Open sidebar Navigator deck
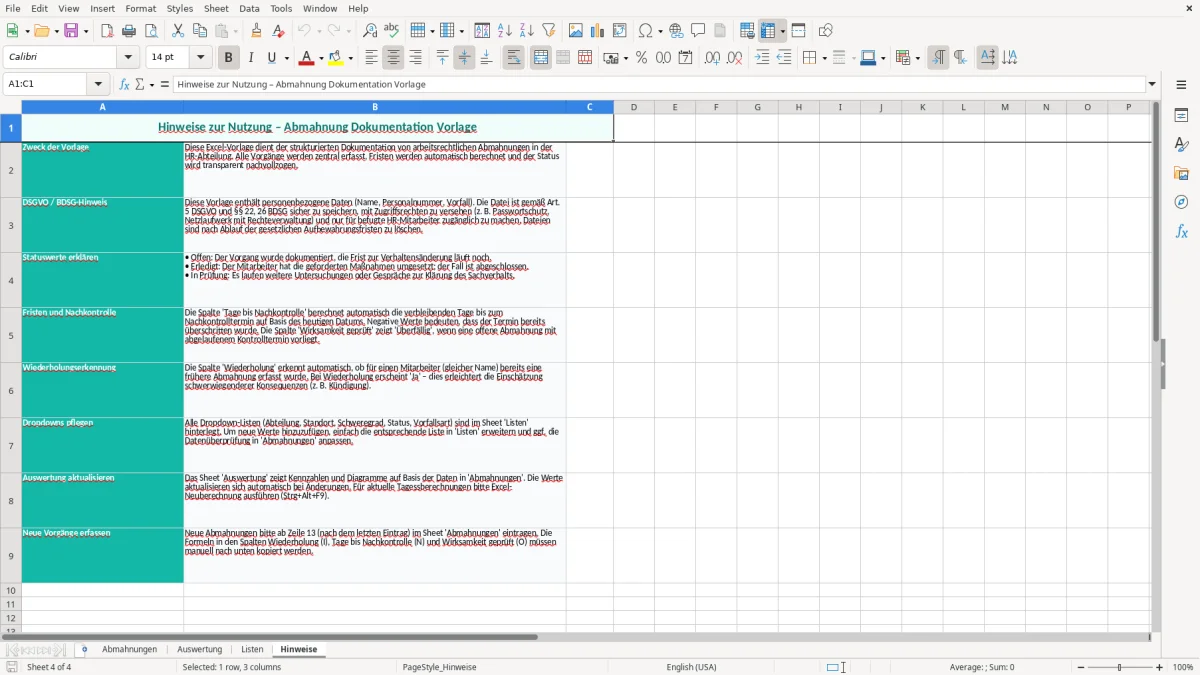The height and width of the screenshot is (675, 1200). pyautogui.click(x=1181, y=202)
